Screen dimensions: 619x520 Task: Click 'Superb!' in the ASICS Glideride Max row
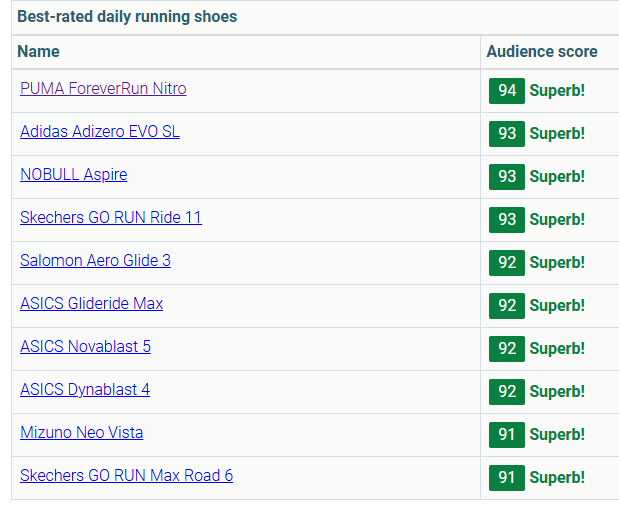(x=557, y=306)
